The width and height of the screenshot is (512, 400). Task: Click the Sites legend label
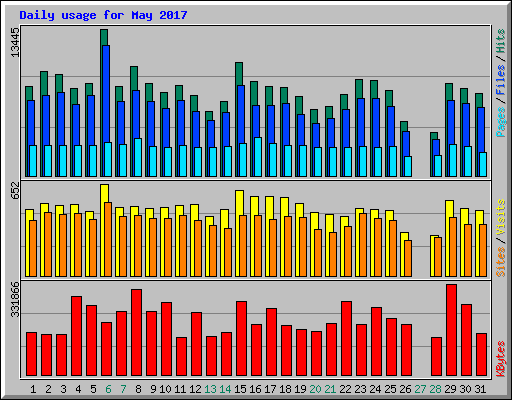click(x=501, y=262)
